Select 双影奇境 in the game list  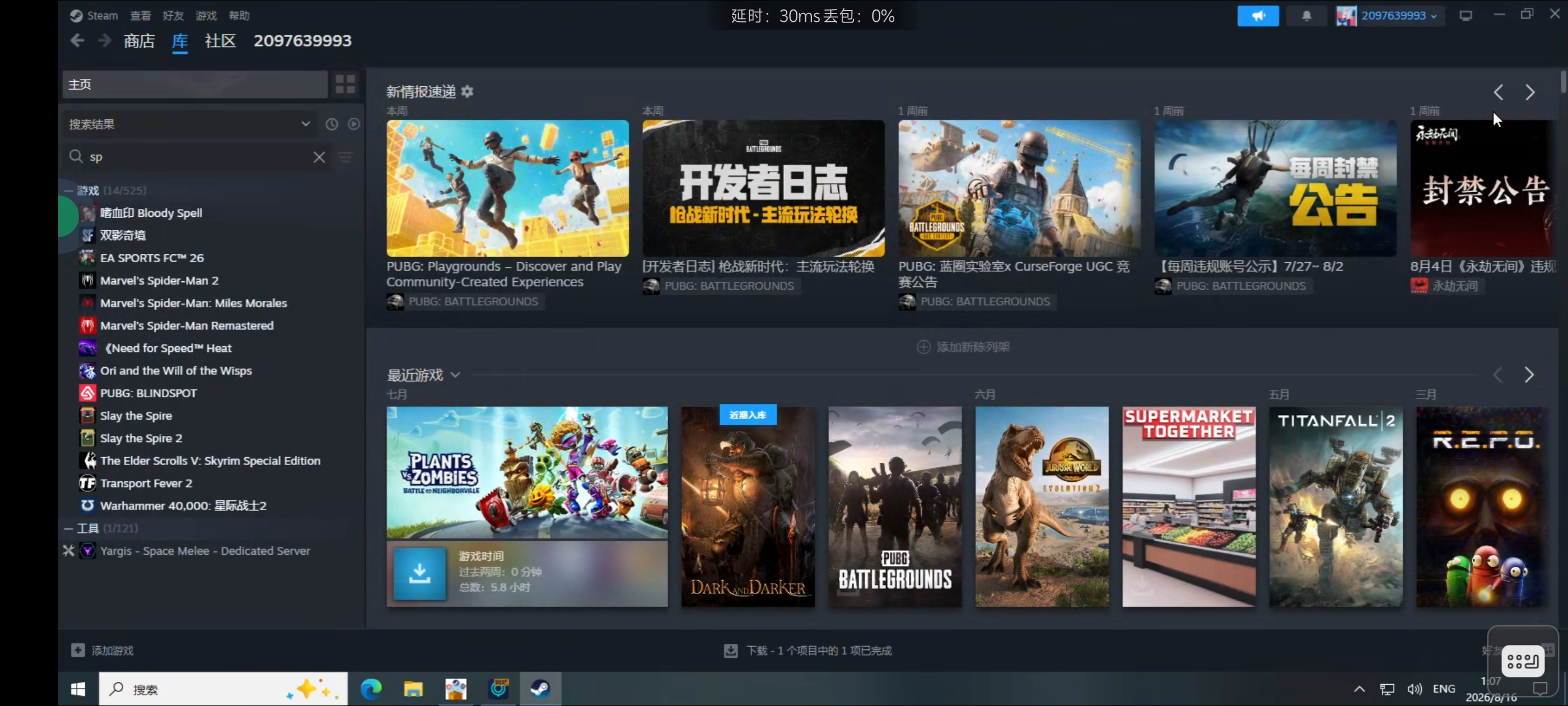point(123,236)
